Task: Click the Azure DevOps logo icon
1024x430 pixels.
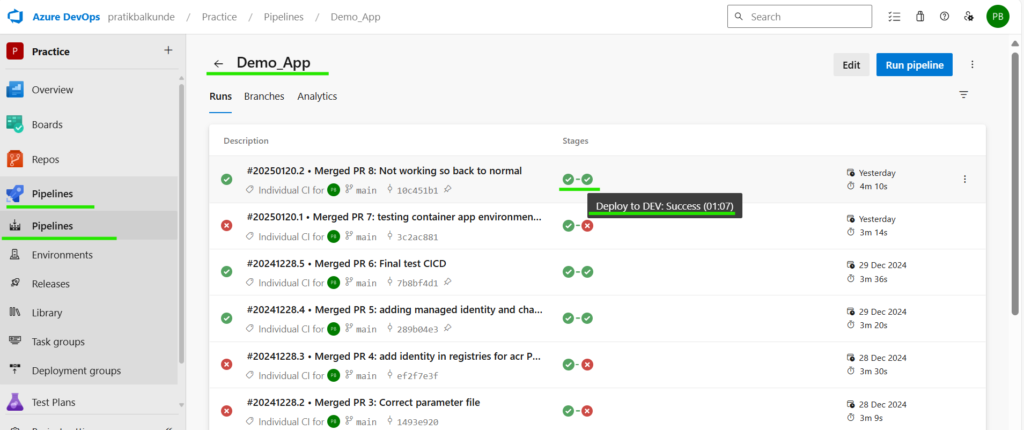Action: (x=15, y=16)
